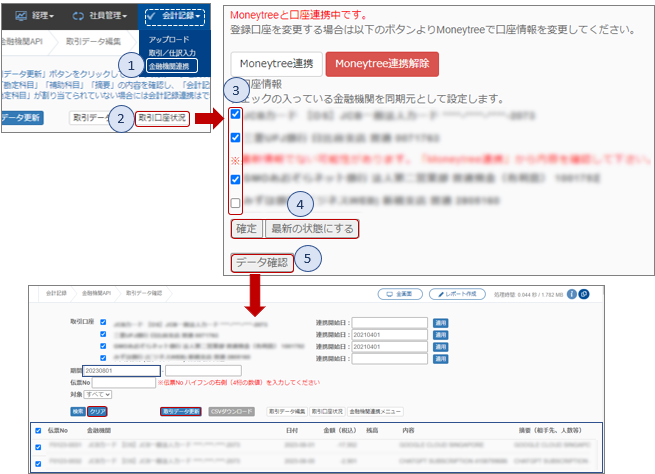Toggle the select-all checkbox beside 伝票No header
The width and height of the screenshot is (655, 474).
click(x=38, y=431)
